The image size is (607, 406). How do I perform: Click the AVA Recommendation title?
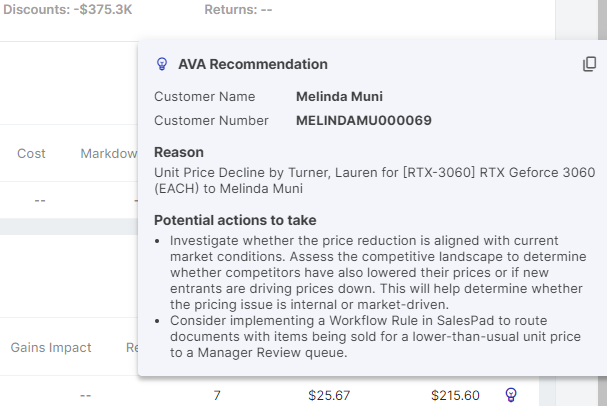point(252,64)
